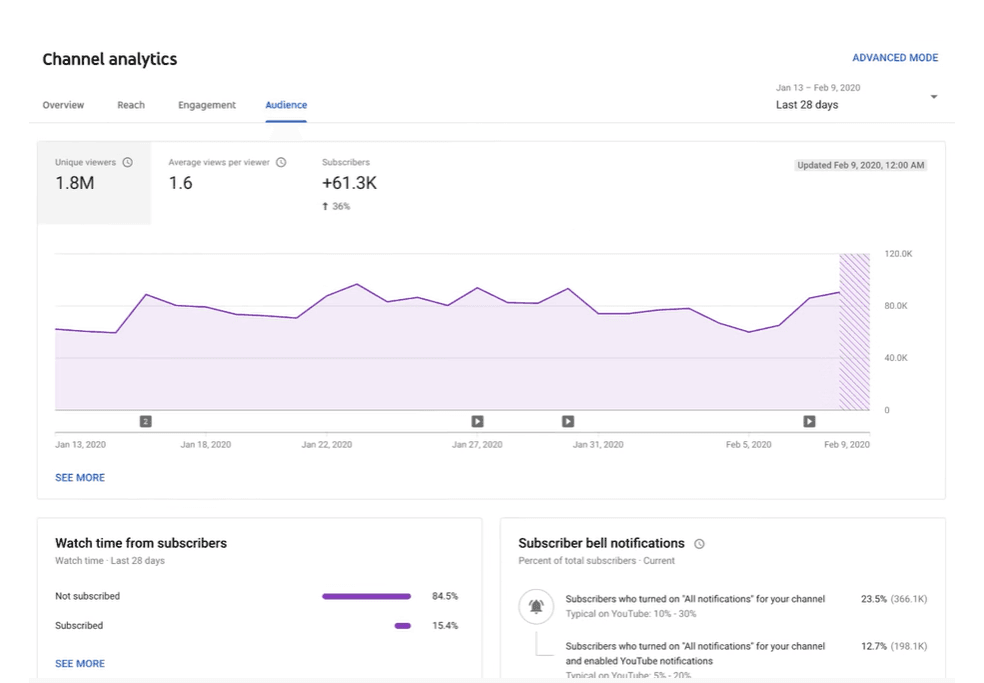Switch to the Overview tab
The height and width of the screenshot is (683, 984).
63,105
